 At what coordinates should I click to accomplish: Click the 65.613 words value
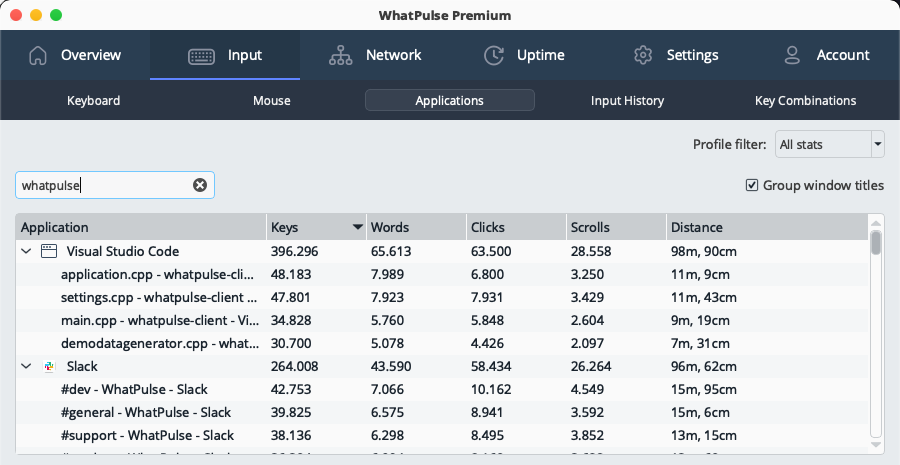pos(391,251)
